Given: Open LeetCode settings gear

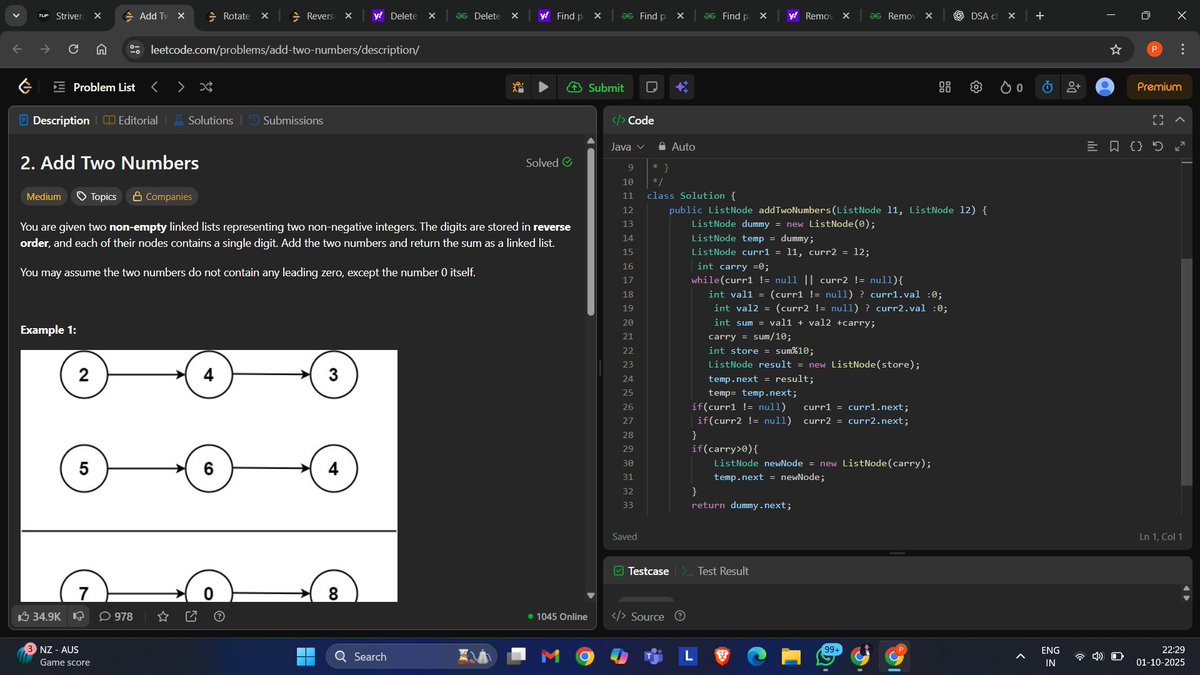Looking at the screenshot, I should pyautogui.click(x=976, y=87).
